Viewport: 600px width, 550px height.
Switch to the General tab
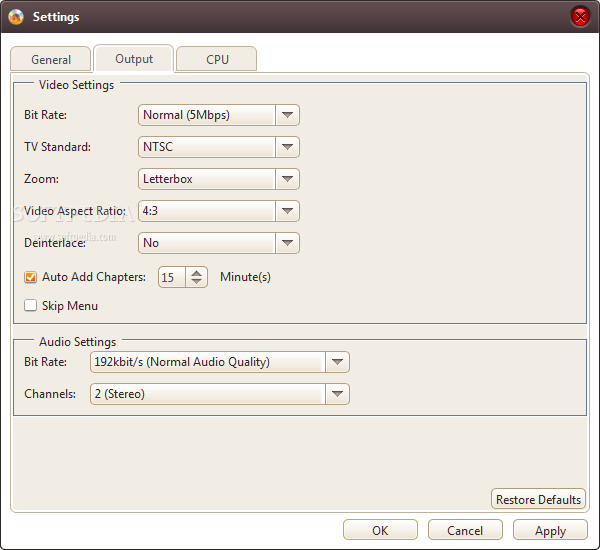coord(51,59)
